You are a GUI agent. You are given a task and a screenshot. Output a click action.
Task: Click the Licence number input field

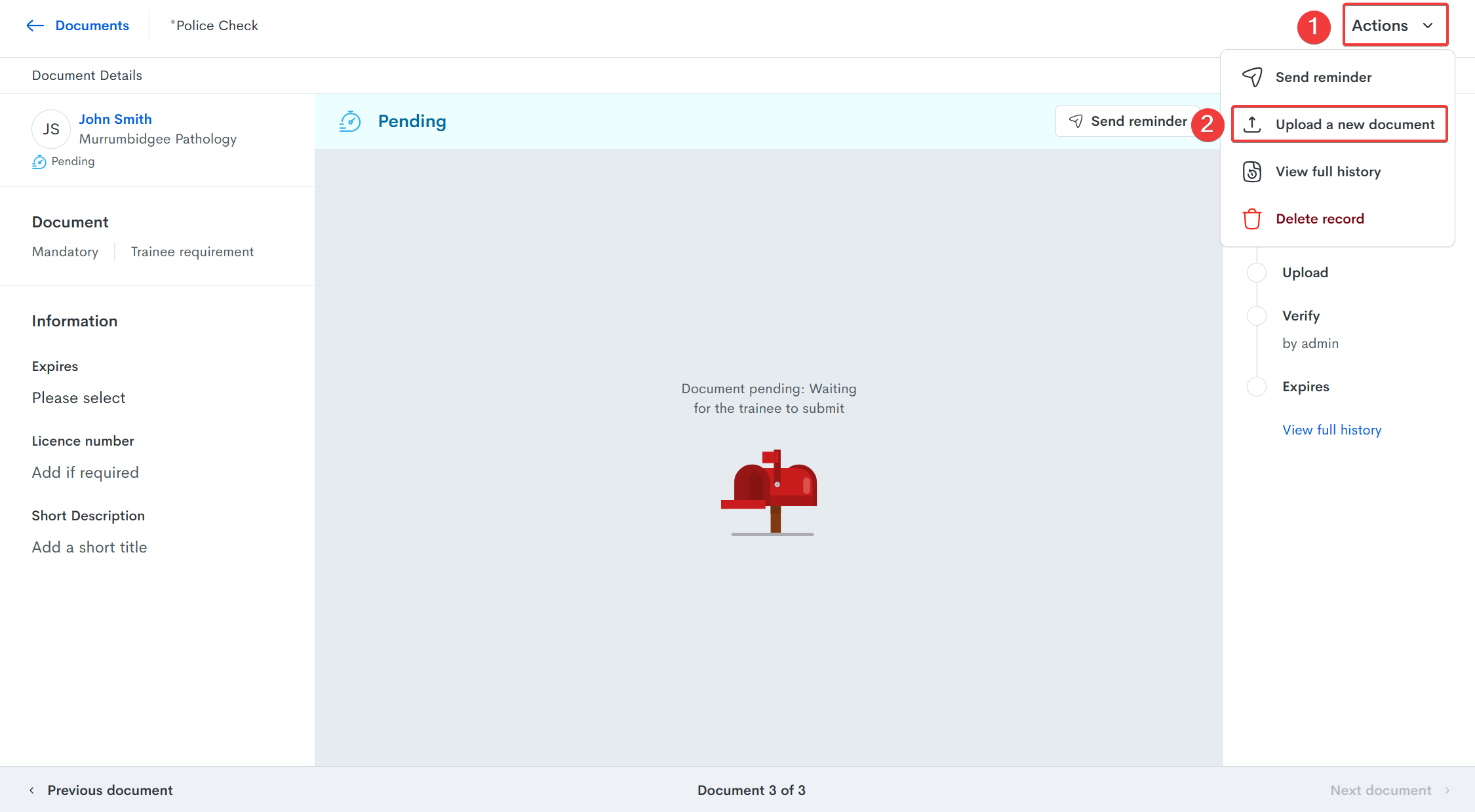click(x=85, y=473)
